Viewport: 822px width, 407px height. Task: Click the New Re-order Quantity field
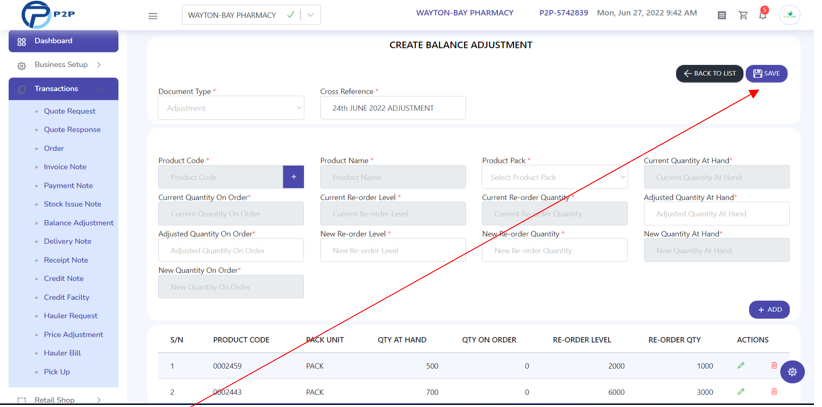[555, 251]
